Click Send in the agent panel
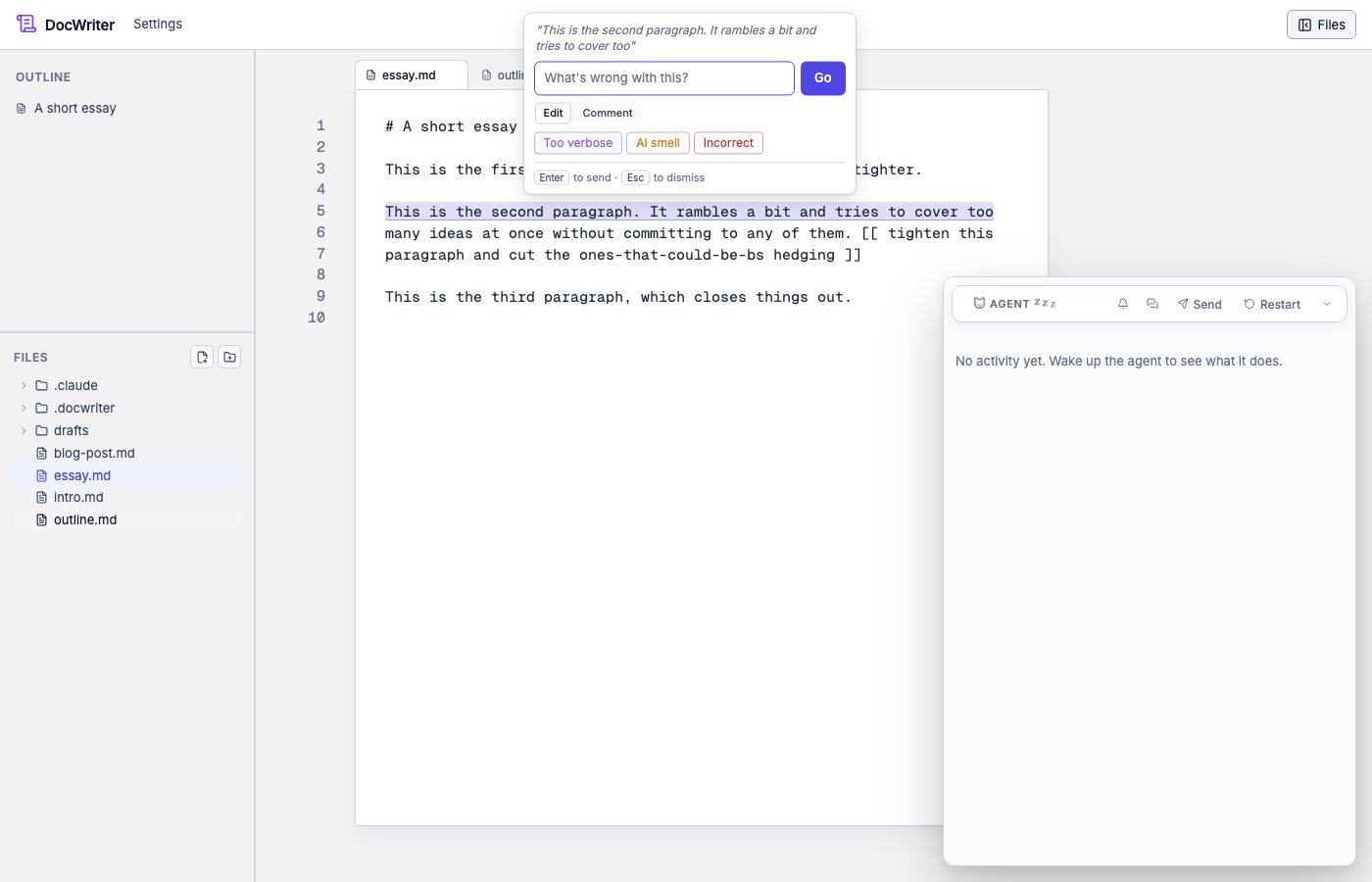The height and width of the screenshot is (882, 1372). pos(1200,304)
